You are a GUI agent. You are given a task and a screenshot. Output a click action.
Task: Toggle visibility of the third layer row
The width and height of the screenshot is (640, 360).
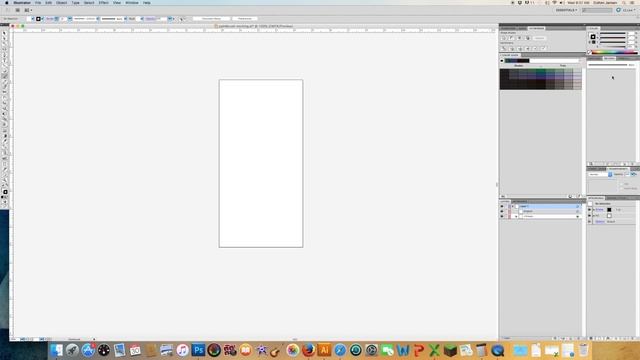[x=502, y=216]
